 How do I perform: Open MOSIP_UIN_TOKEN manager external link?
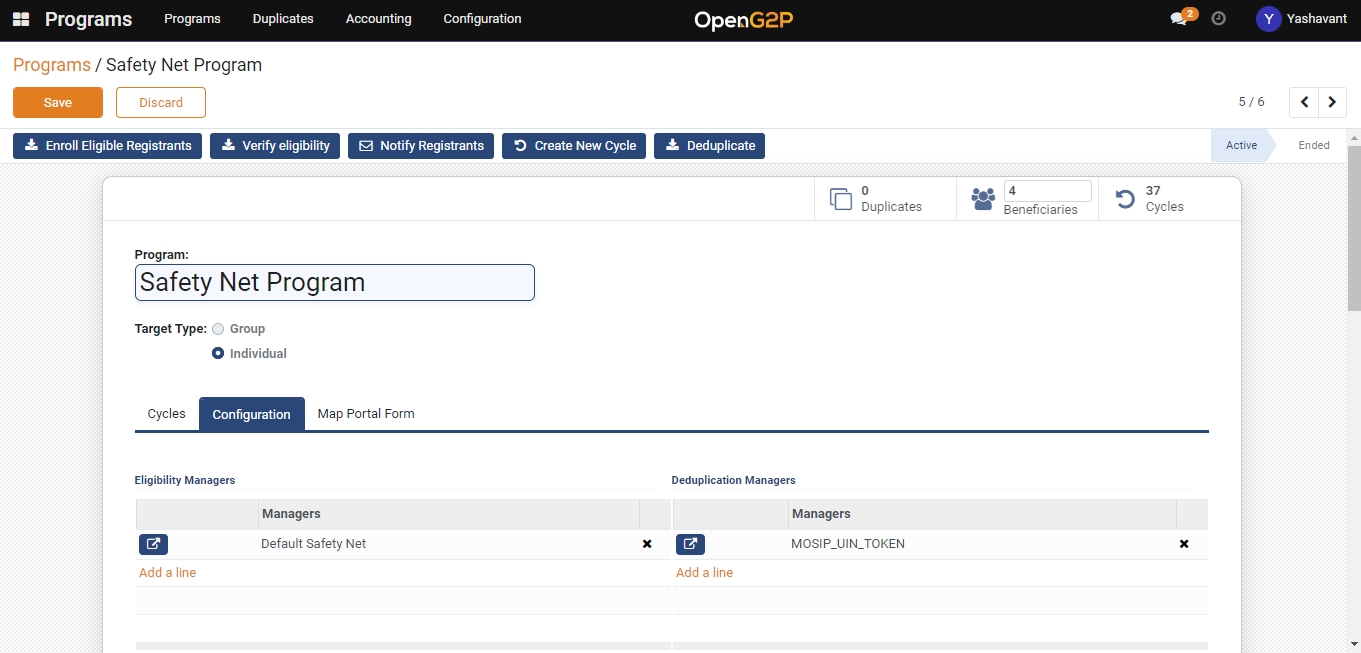tap(690, 544)
